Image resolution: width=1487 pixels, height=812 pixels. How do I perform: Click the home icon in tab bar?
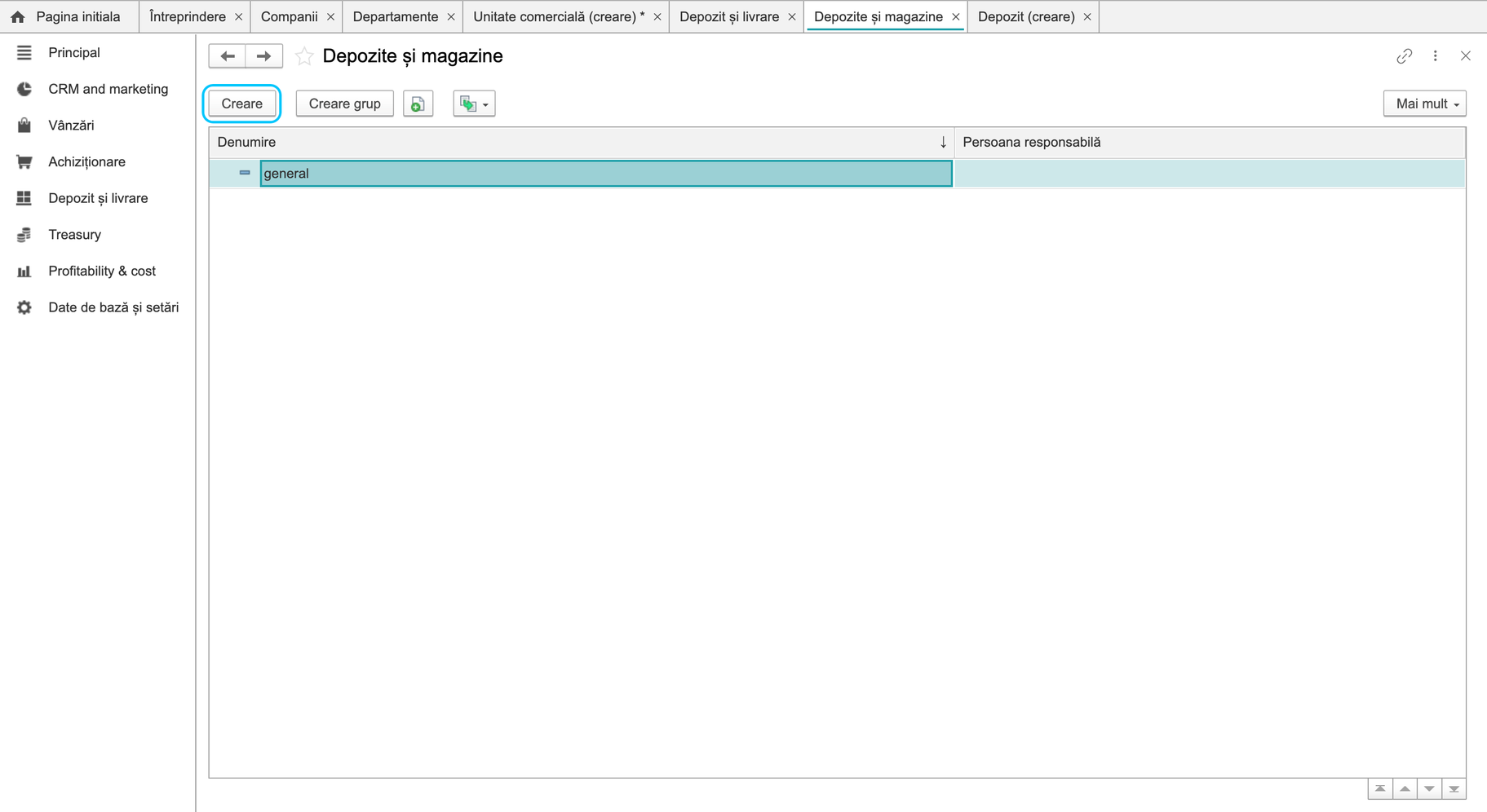[x=17, y=17]
